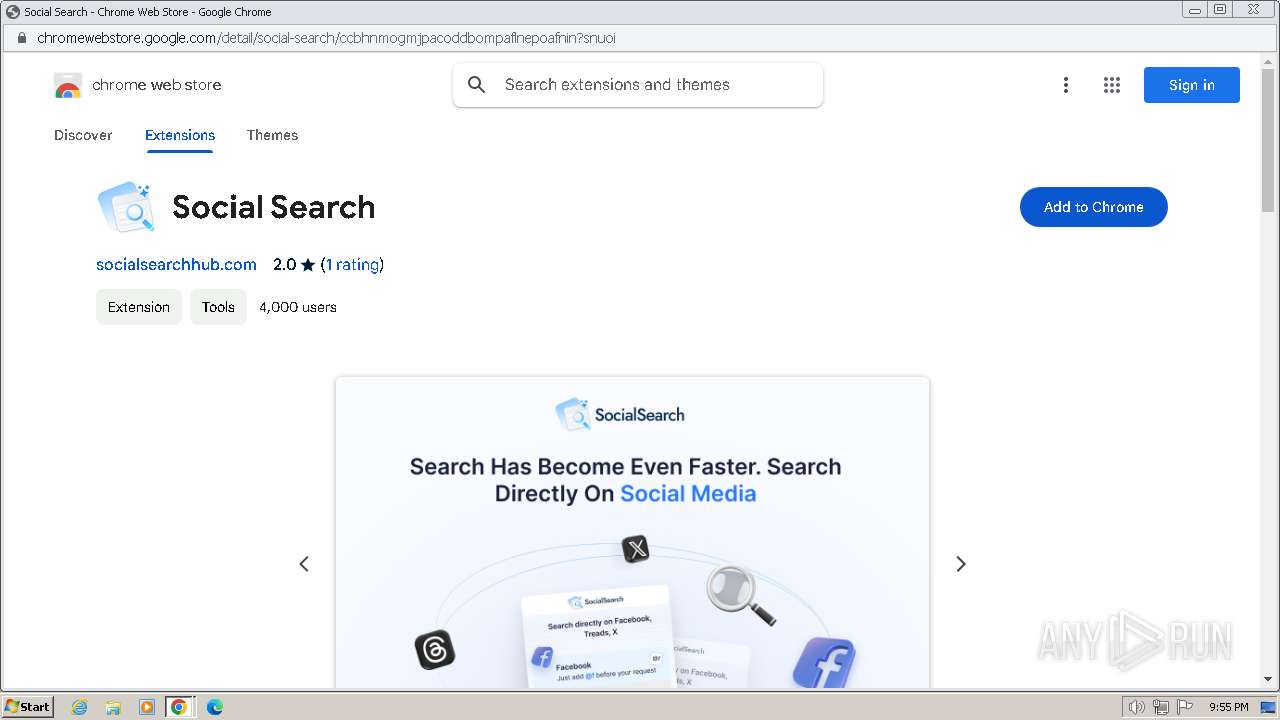The height and width of the screenshot is (720, 1280).
Task: Switch to the Themes tab
Action: pyautogui.click(x=272, y=135)
